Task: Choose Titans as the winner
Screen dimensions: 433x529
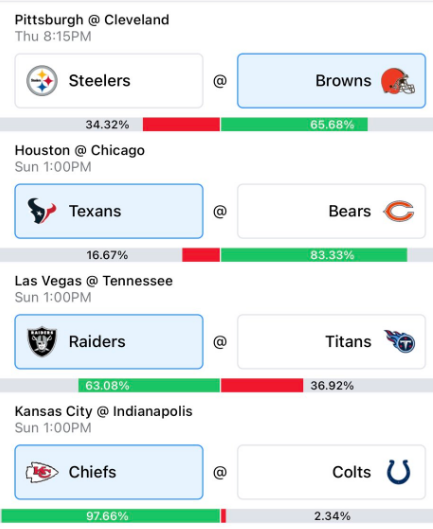Action: (x=331, y=341)
